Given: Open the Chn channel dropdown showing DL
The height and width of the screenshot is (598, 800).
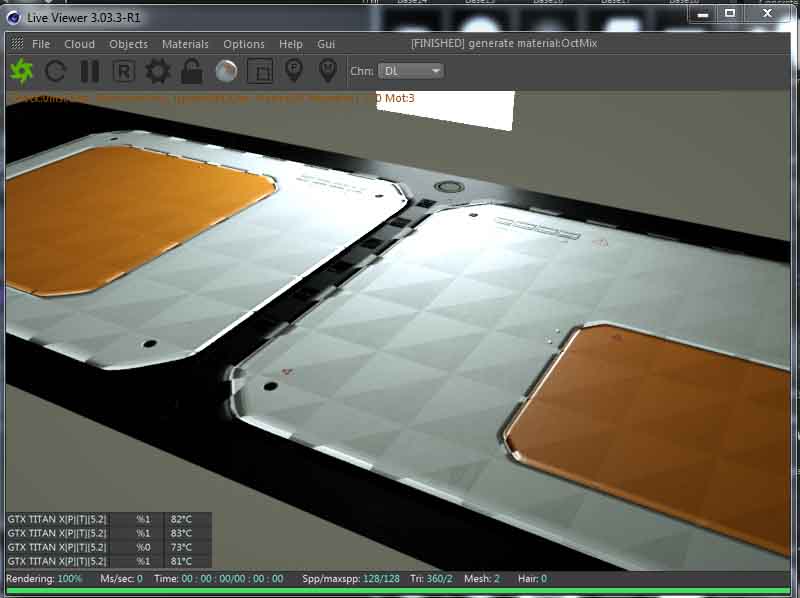Looking at the screenshot, I should tap(411, 71).
